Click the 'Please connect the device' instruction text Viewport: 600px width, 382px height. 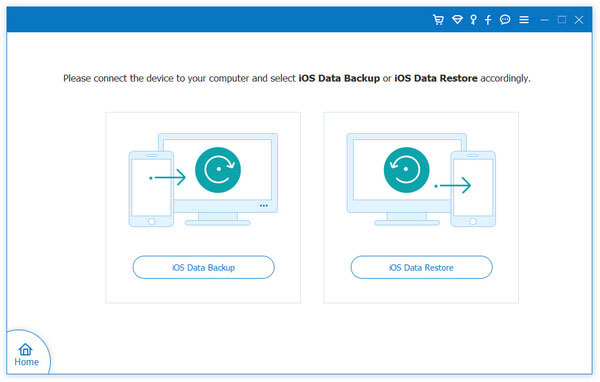coord(297,78)
